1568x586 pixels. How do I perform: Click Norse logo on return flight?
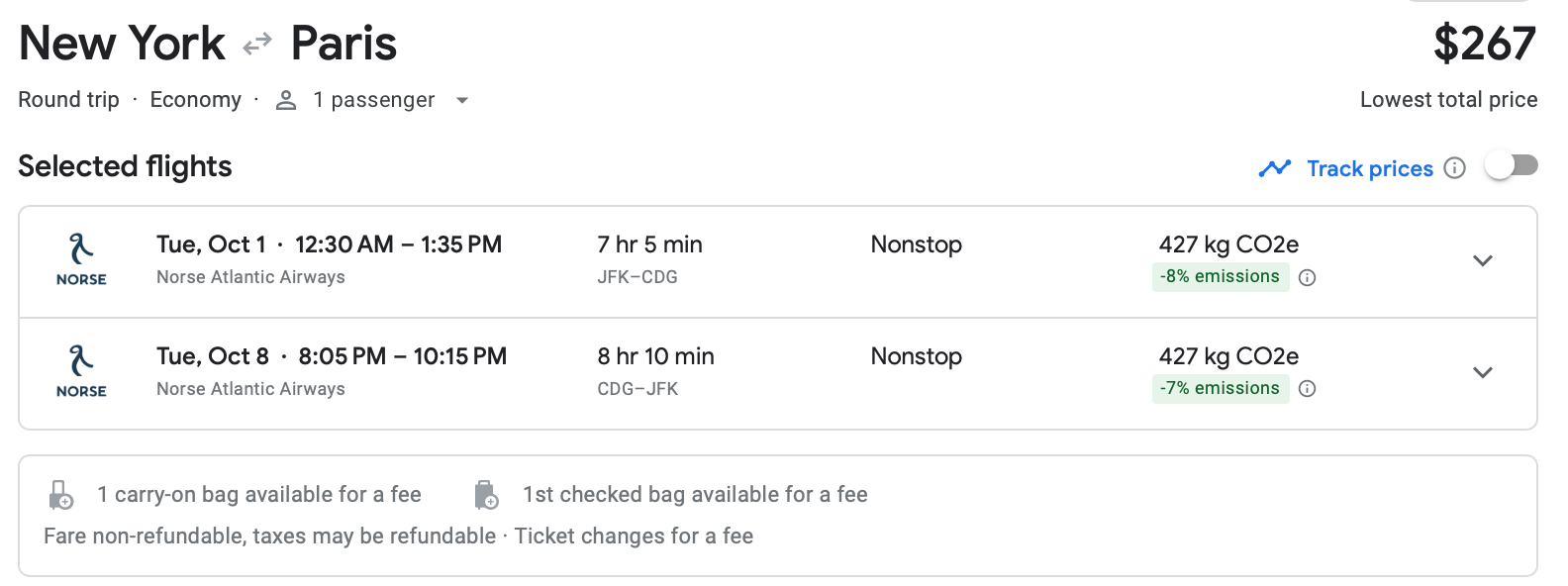[x=81, y=371]
